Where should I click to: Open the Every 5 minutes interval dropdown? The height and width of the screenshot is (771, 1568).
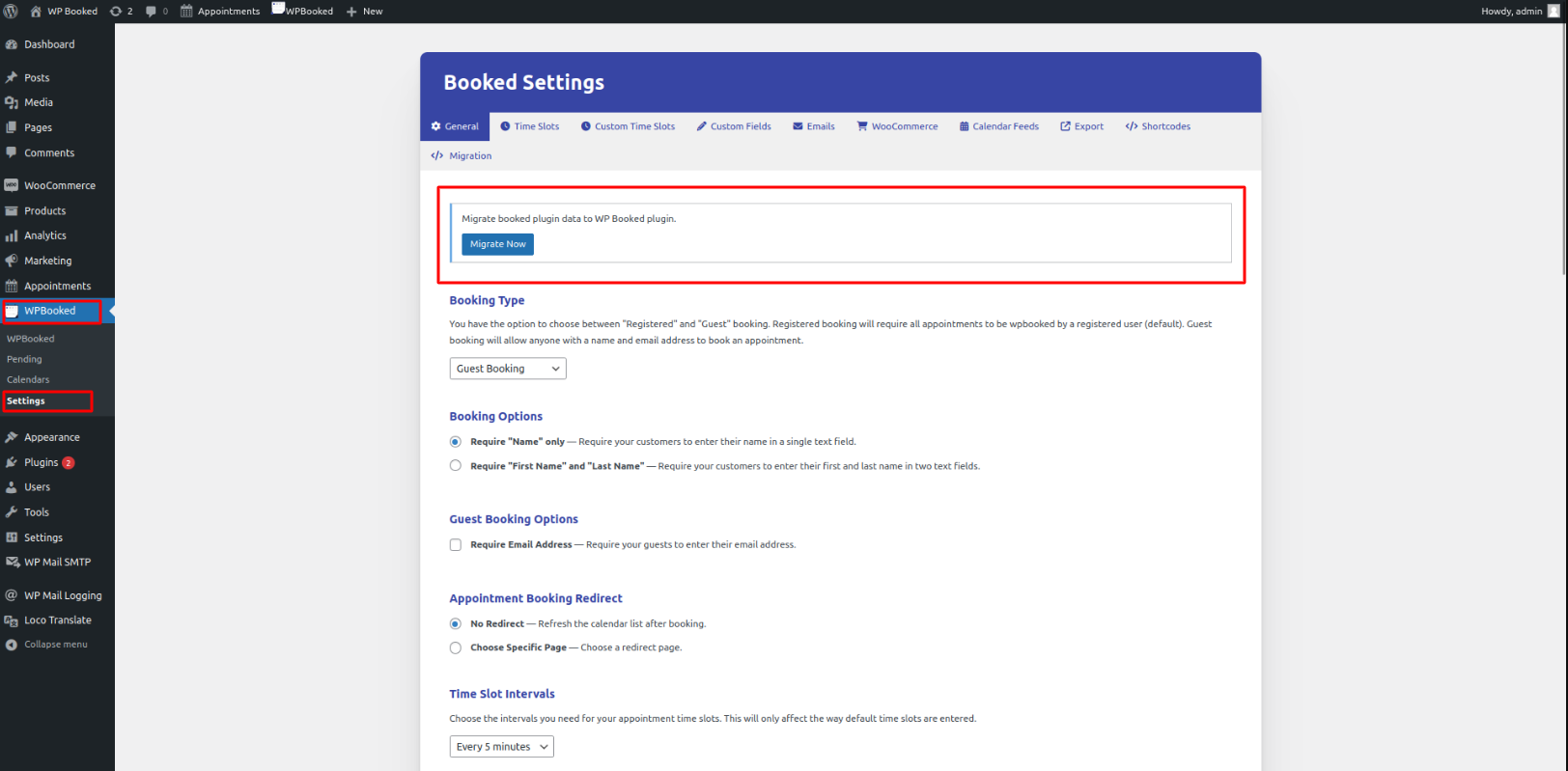(502, 747)
